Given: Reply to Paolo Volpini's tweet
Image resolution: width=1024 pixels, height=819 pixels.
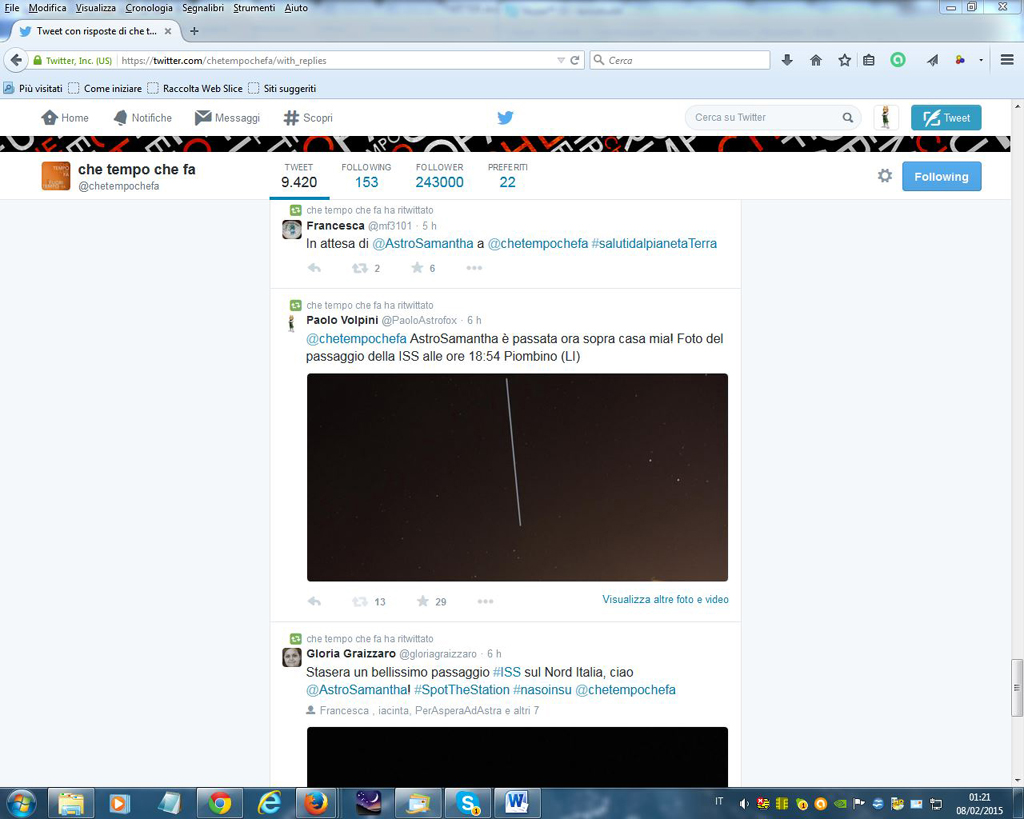Looking at the screenshot, I should [314, 601].
